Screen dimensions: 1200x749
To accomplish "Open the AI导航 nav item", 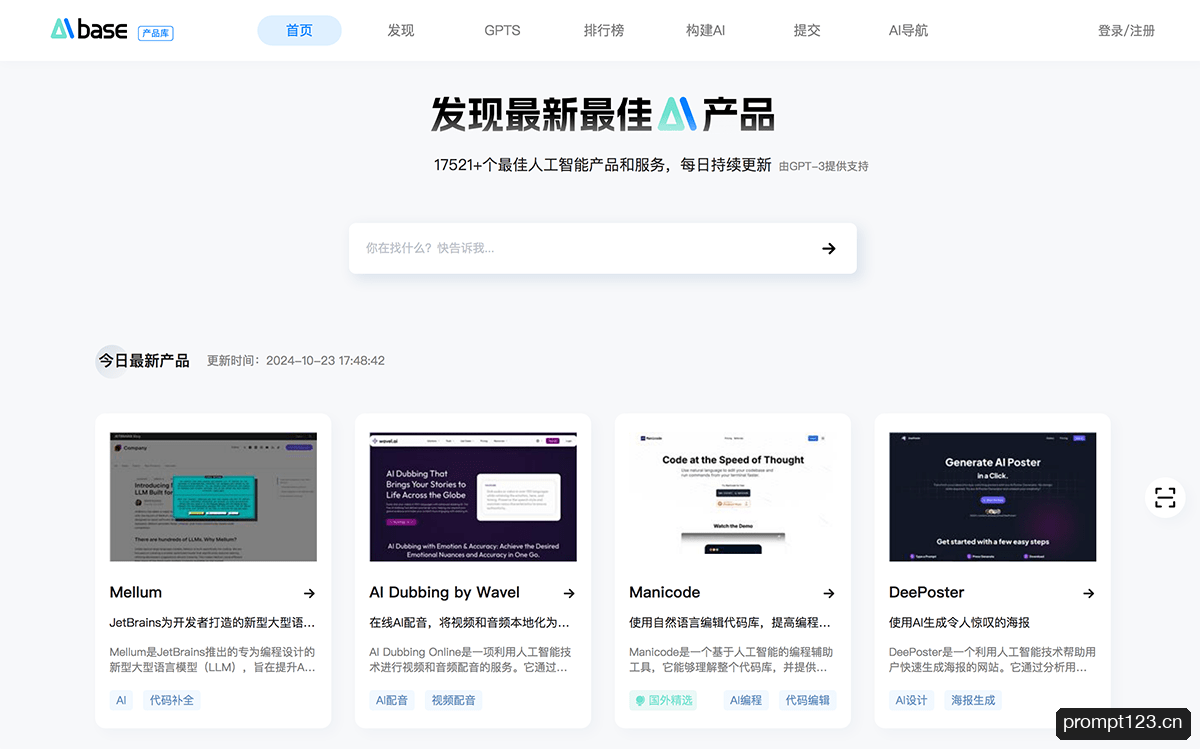I will (x=908, y=30).
